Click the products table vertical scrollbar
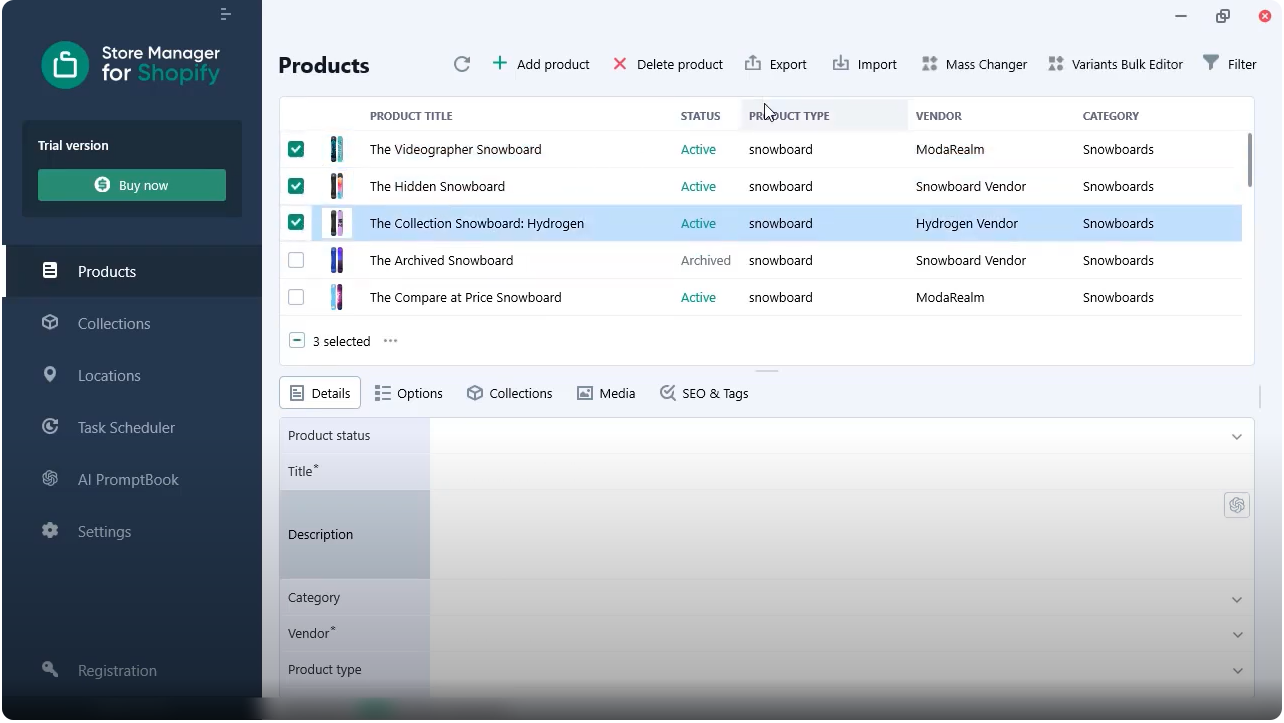Screen dimensions: 1284x723 1250,160
